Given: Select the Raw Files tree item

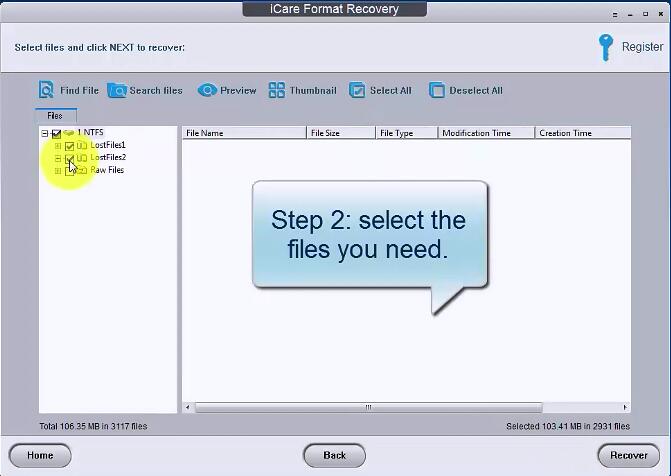Looking at the screenshot, I should click(x=107, y=170).
